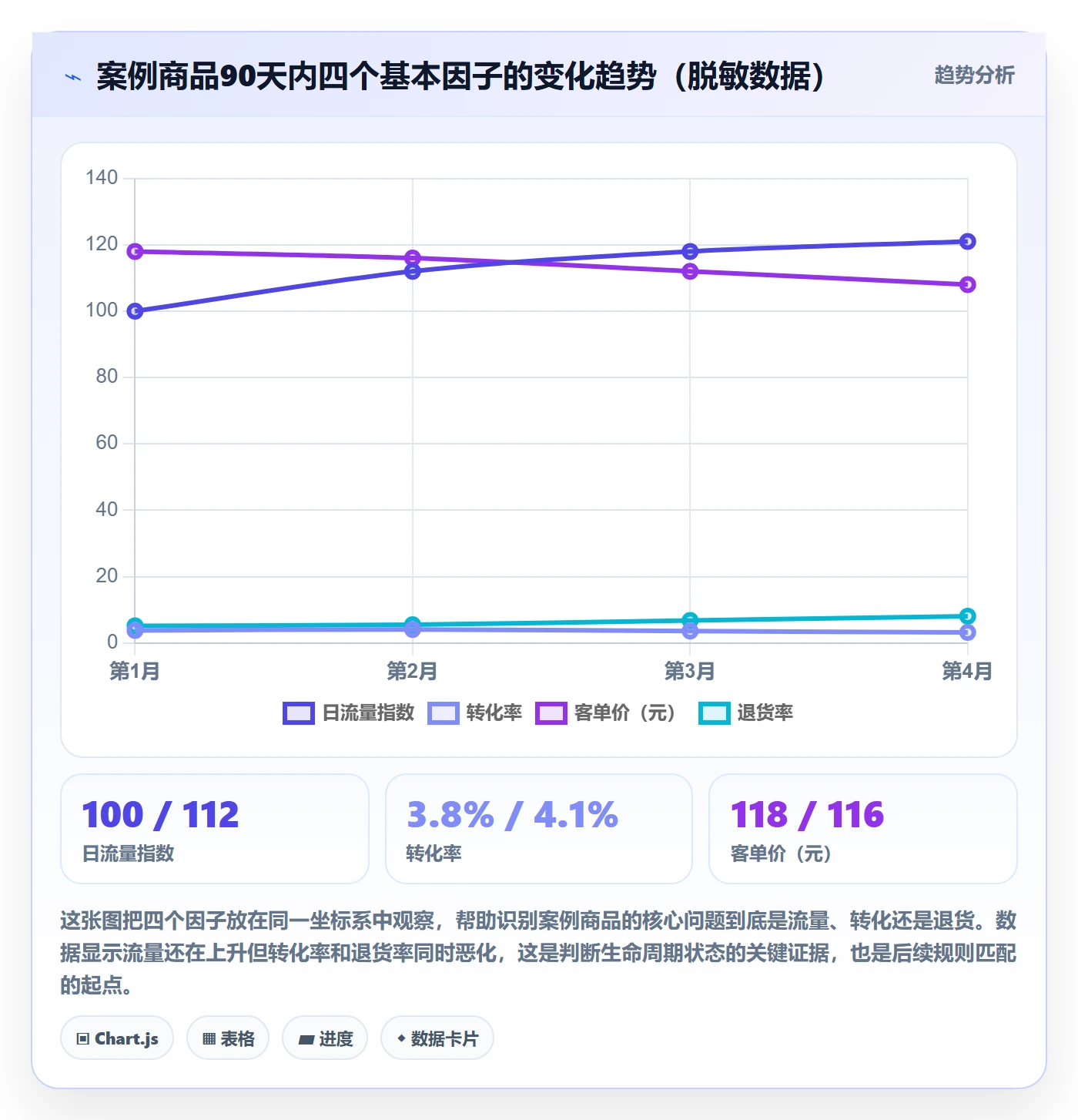Image resolution: width=1078 pixels, height=1120 pixels.
Task: Click the 退货率 data point at 第3月
Action: [x=690, y=620]
